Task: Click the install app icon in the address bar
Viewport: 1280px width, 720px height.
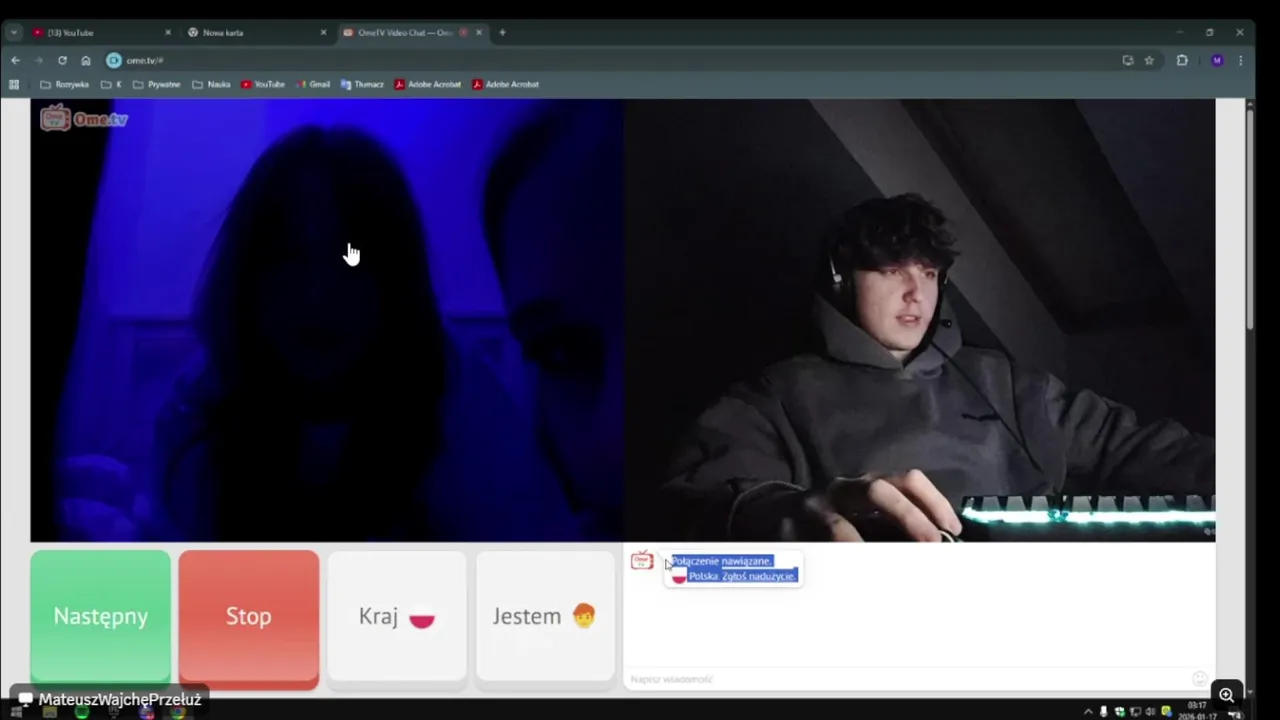Action: [1128, 60]
